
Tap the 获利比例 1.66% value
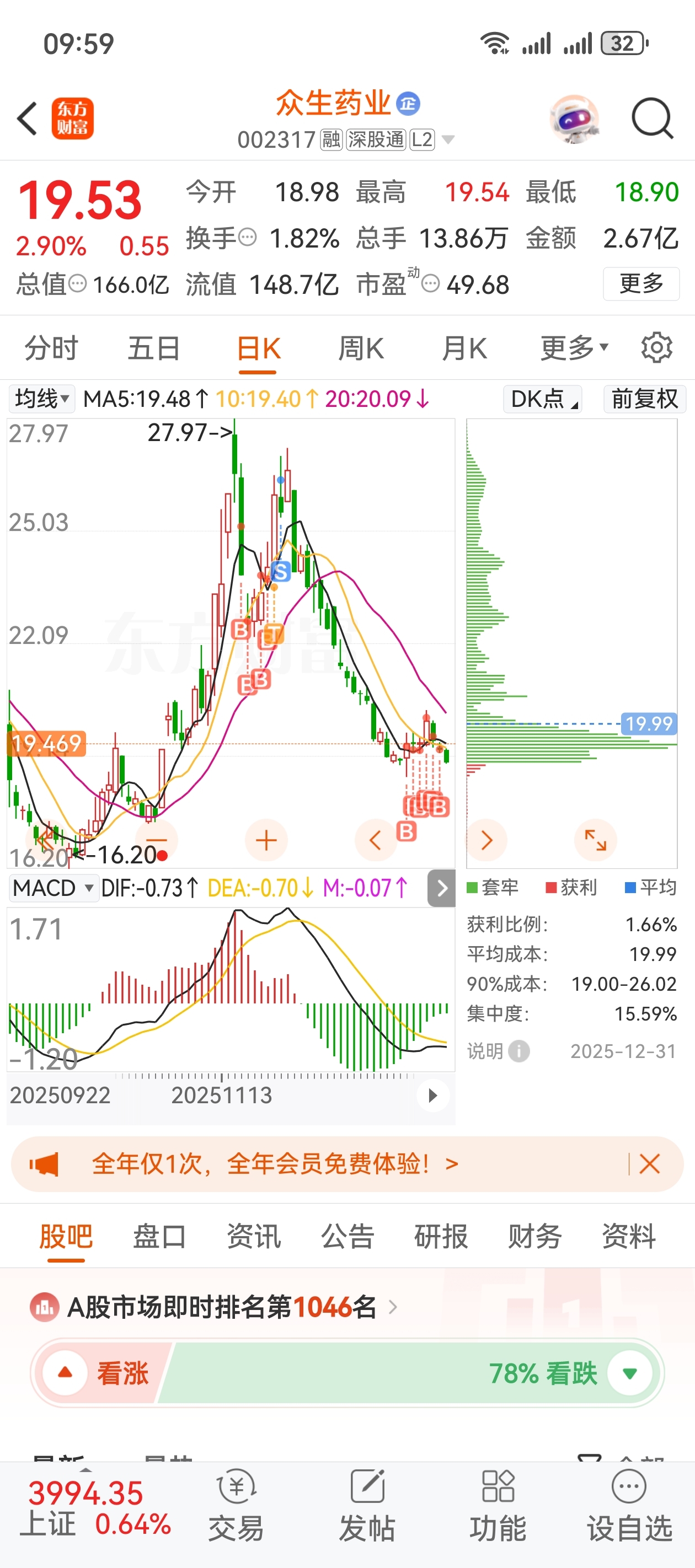coord(650,925)
